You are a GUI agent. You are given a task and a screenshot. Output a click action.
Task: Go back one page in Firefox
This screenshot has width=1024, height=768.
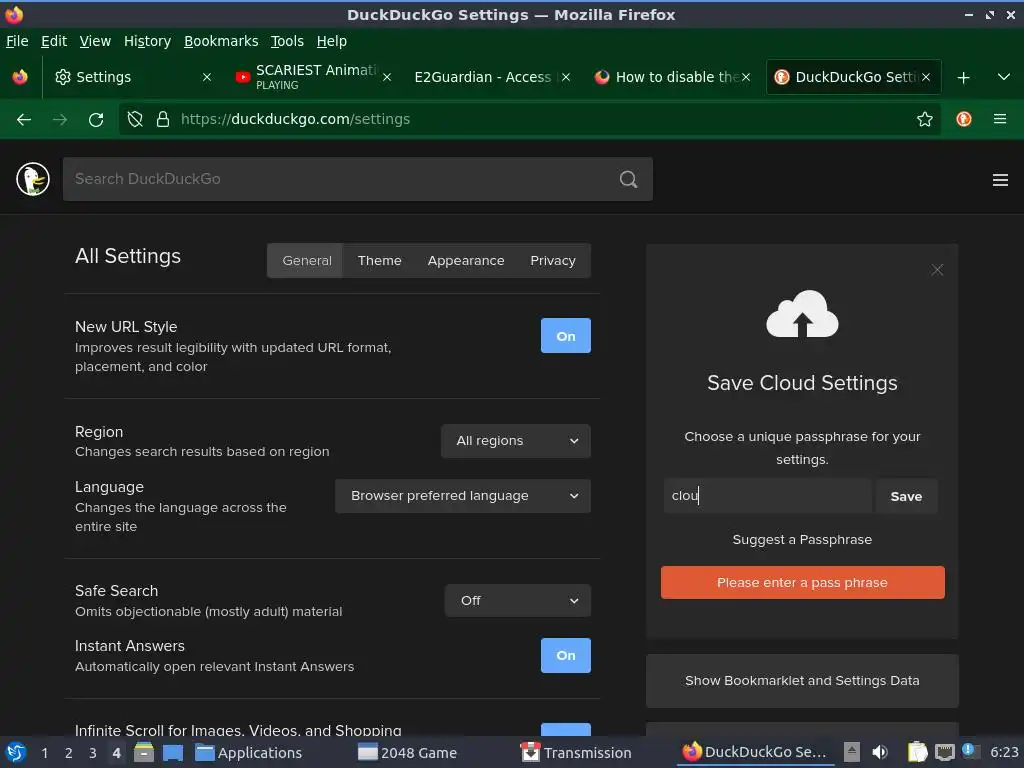click(x=24, y=120)
